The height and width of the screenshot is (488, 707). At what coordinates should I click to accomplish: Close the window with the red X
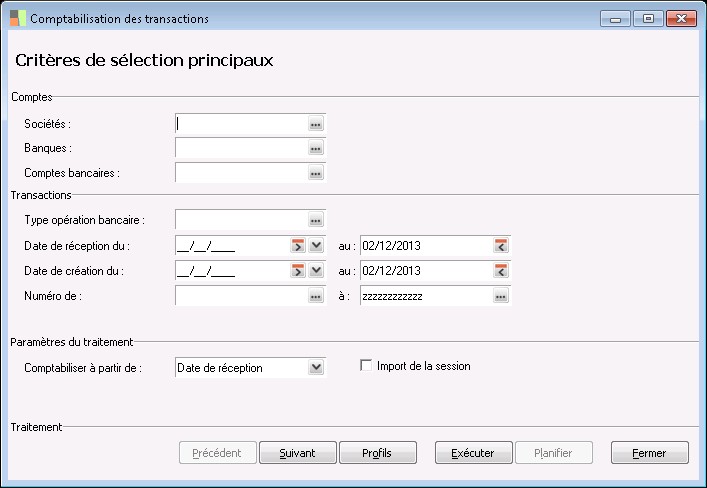[681, 19]
